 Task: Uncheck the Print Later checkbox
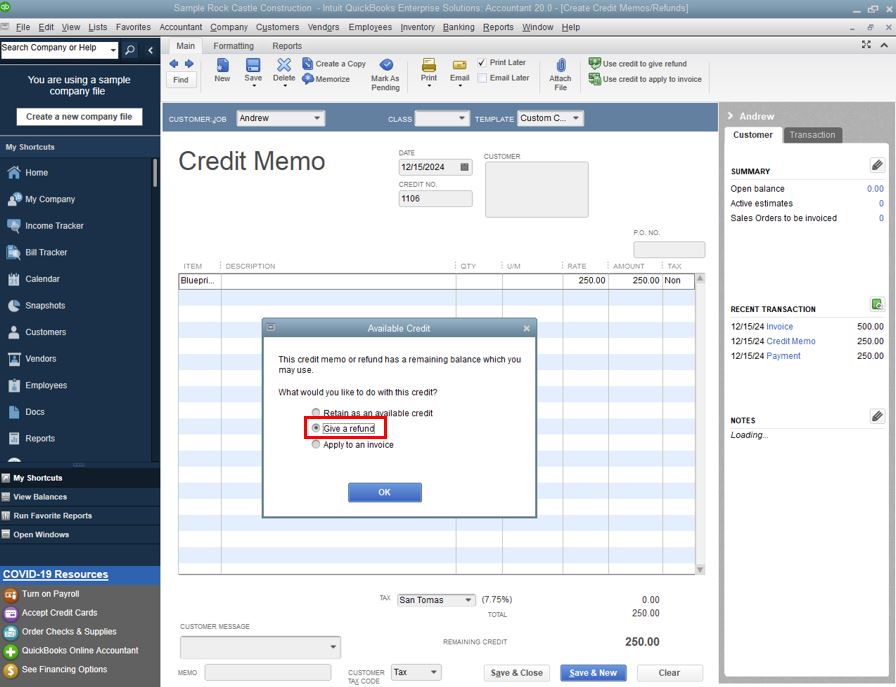tap(483, 63)
